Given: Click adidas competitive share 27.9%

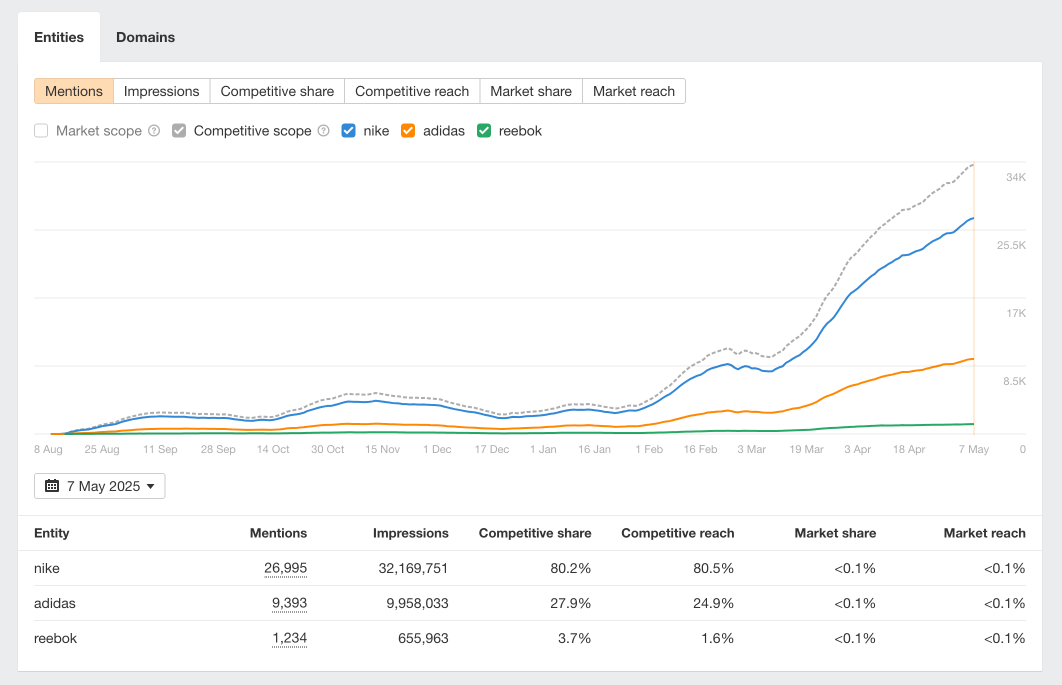Looking at the screenshot, I should click(x=570, y=604).
